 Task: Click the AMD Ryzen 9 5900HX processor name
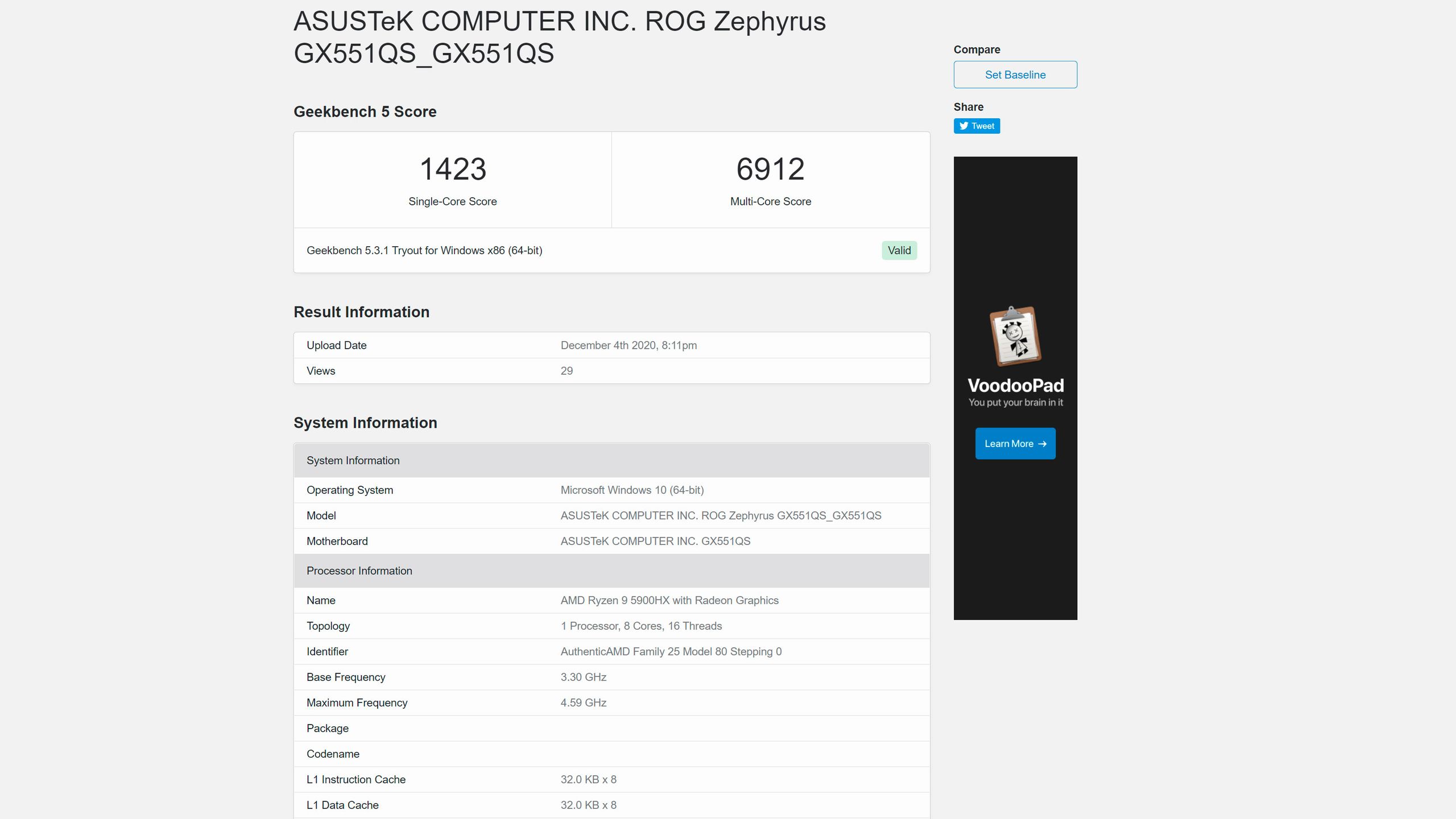[x=669, y=600]
